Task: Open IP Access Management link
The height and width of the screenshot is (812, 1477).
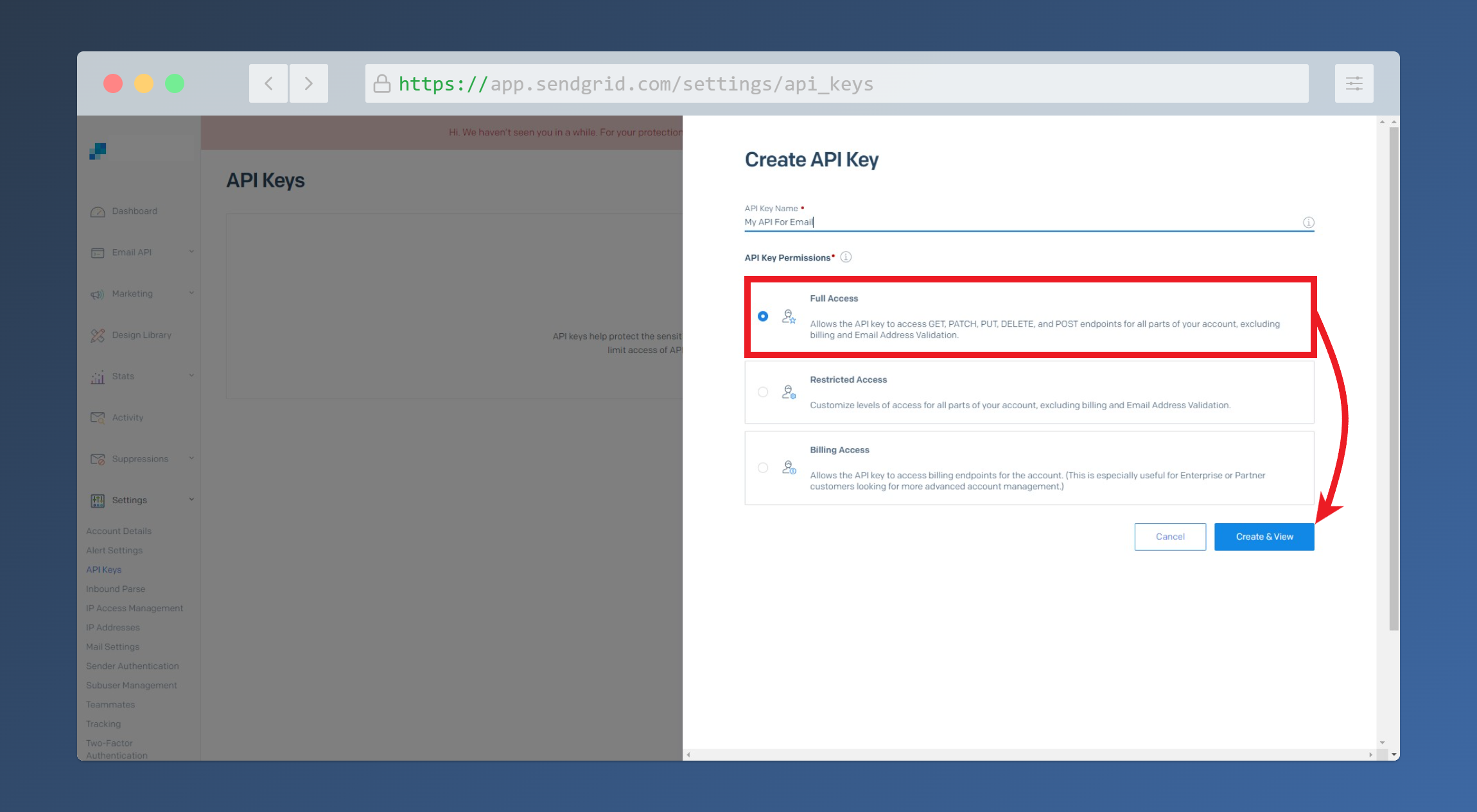Action: (x=134, y=609)
